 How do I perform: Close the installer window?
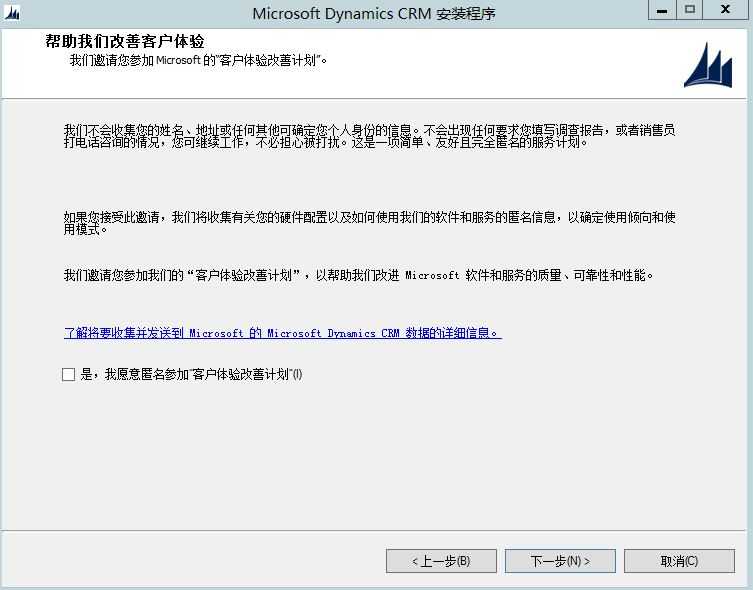point(725,10)
